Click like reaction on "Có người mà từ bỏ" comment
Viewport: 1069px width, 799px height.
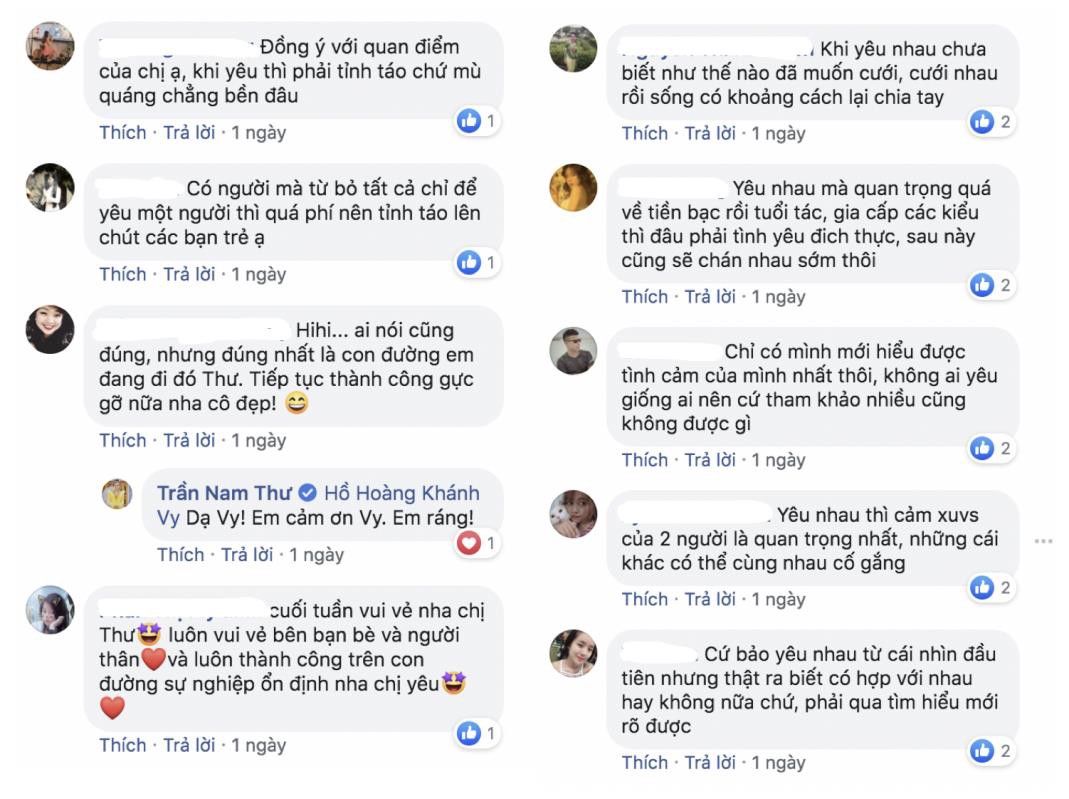point(469,262)
